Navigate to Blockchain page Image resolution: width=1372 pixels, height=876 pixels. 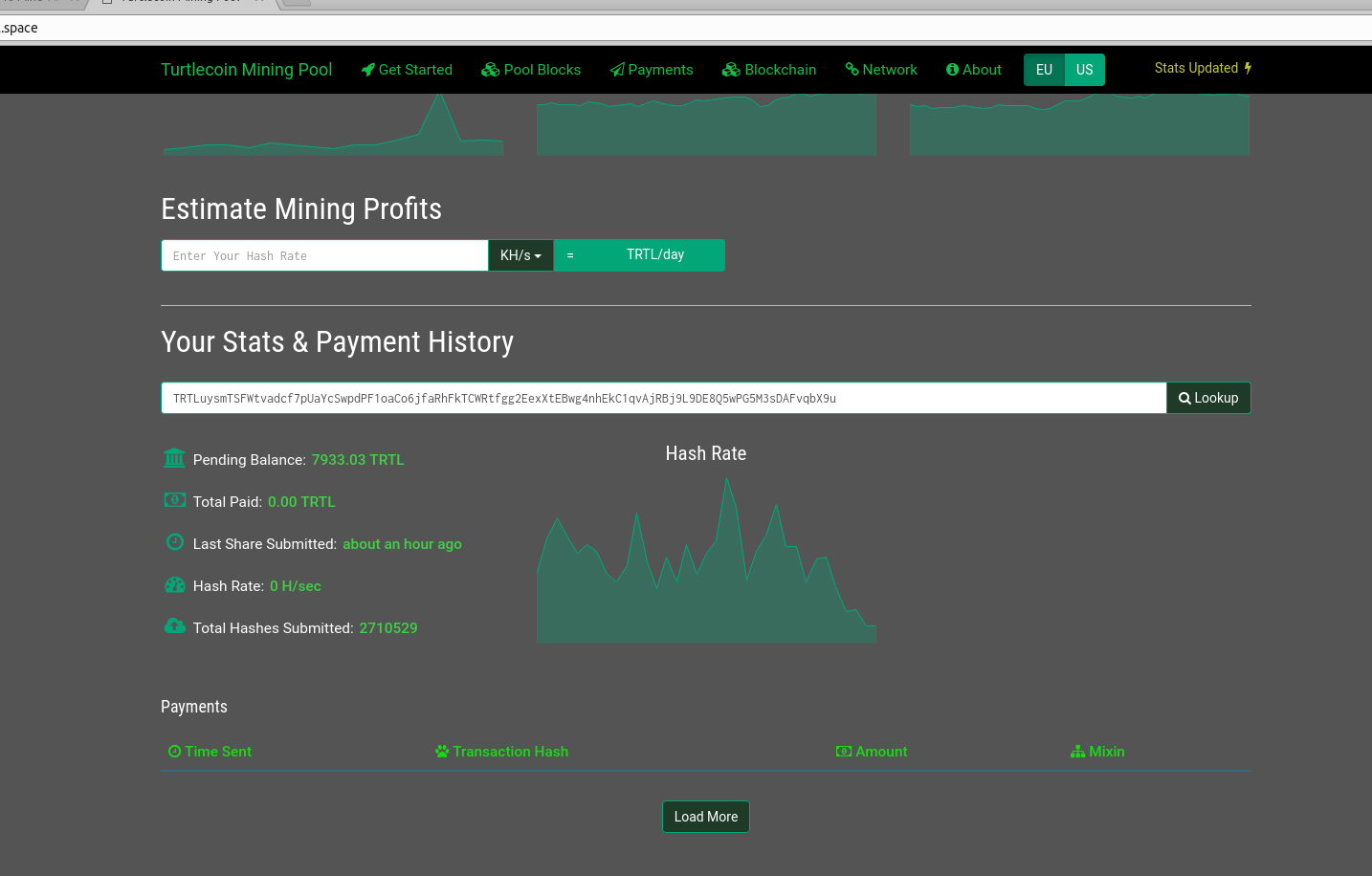[769, 70]
